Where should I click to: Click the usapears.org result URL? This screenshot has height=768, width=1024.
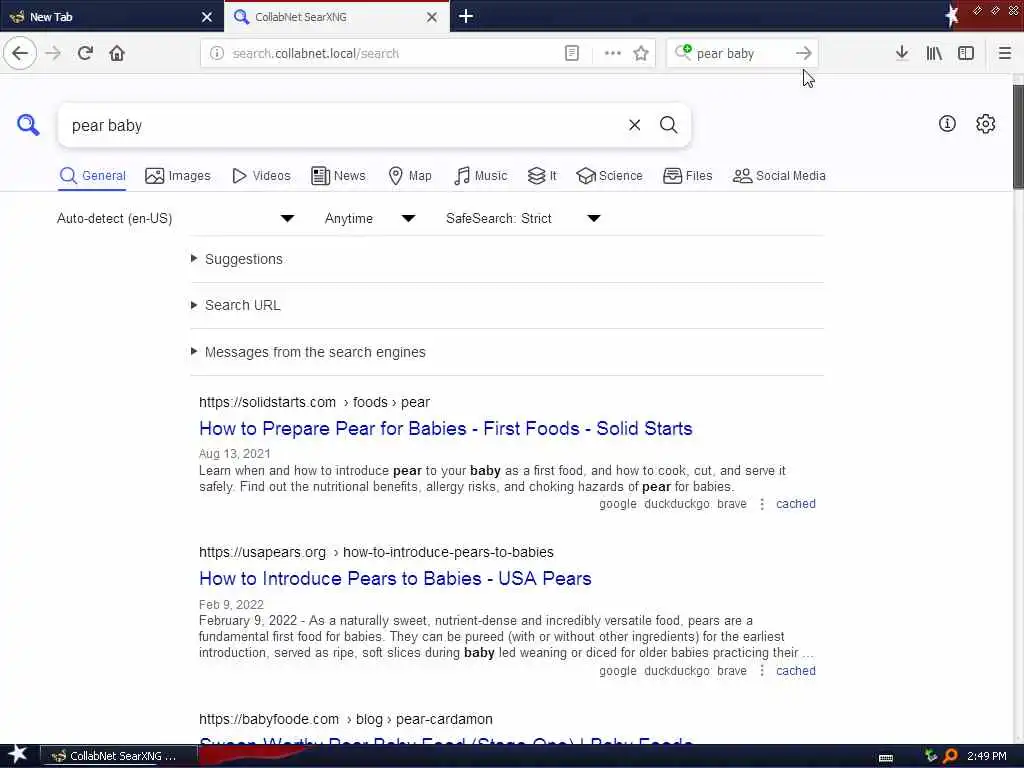[376, 552]
